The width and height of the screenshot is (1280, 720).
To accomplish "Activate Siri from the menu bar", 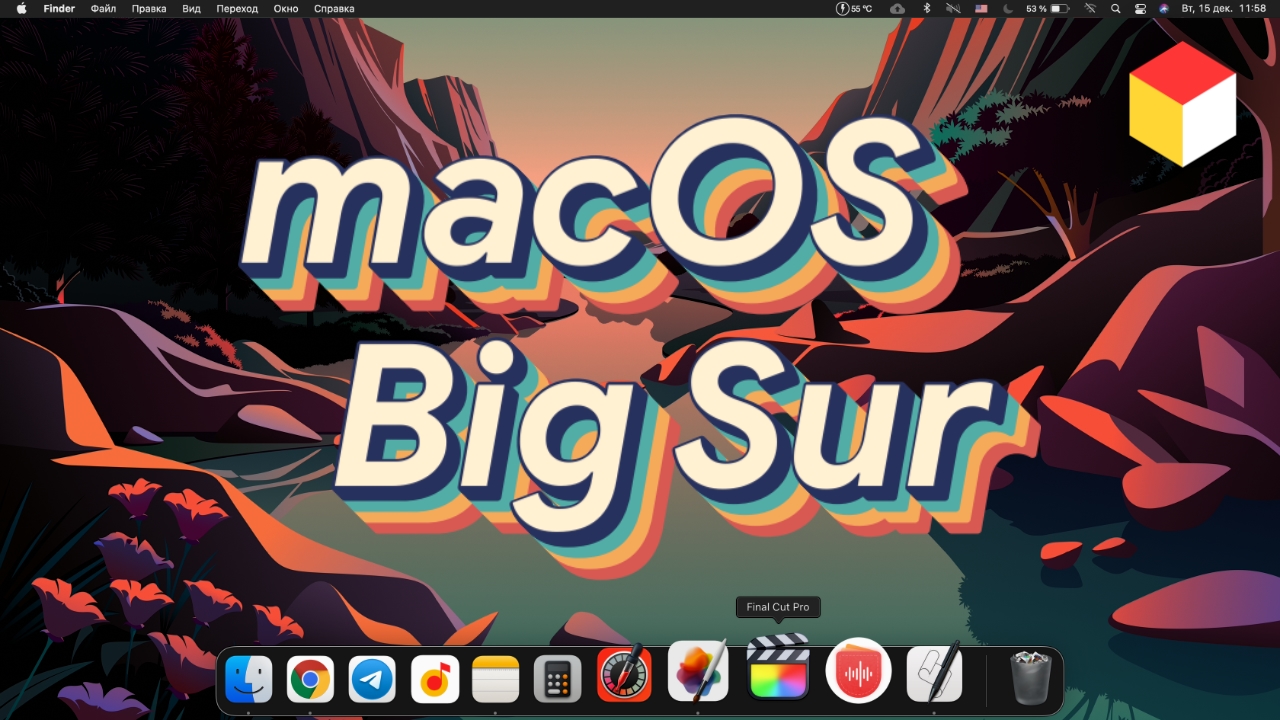I will pyautogui.click(x=1164, y=8).
